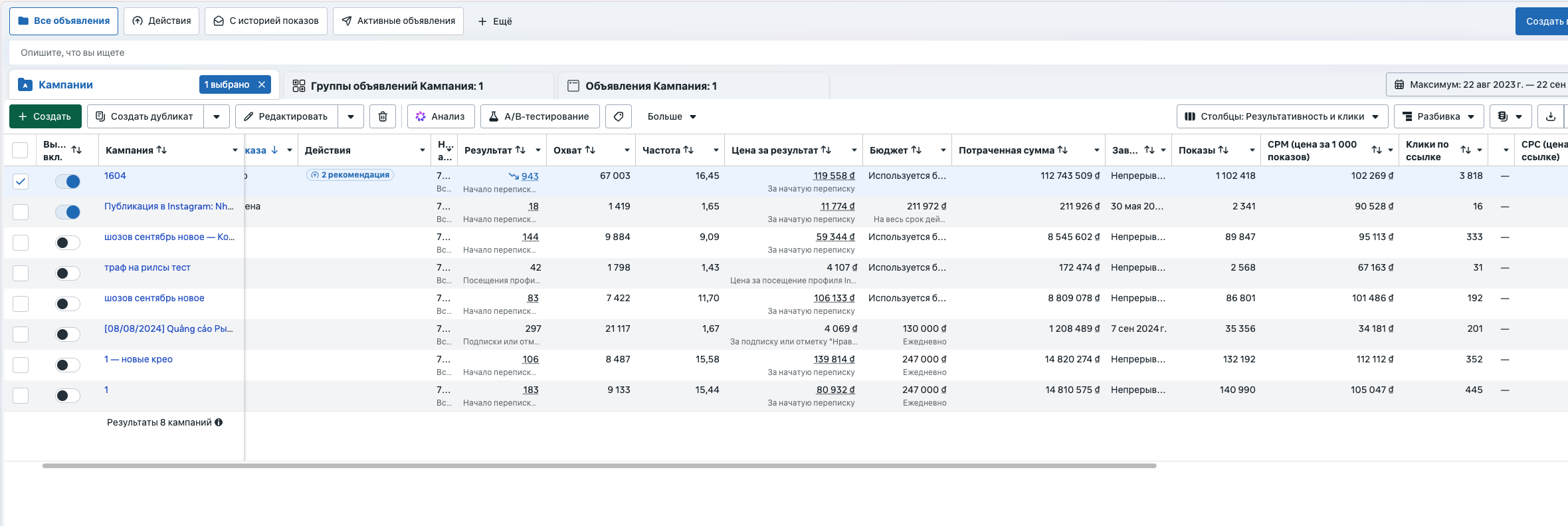Open the Анализ tool
This screenshot has height=526, width=1568.
tap(441, 116)
